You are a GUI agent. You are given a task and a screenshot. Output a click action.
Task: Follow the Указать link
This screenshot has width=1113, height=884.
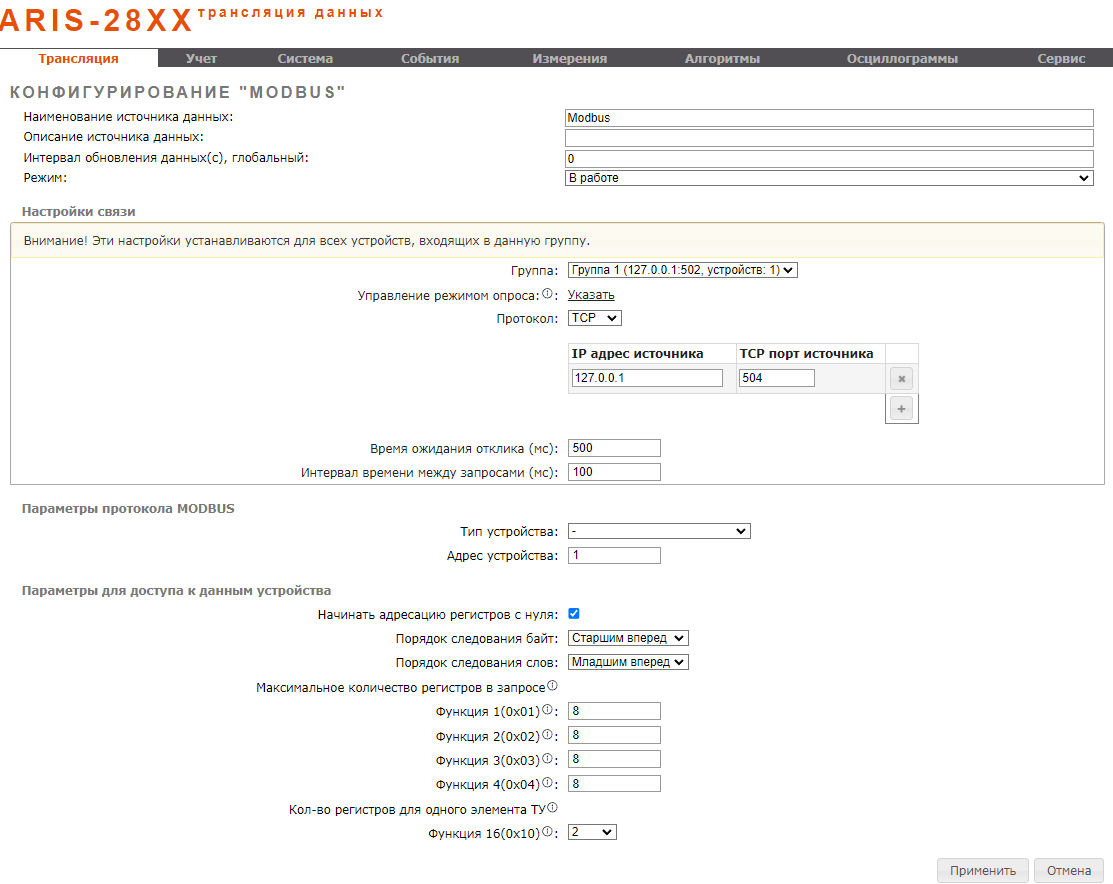point(591,295)
